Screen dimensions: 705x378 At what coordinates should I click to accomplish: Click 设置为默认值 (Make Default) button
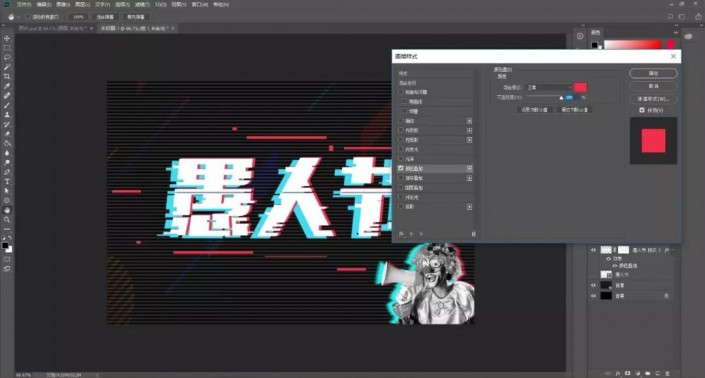(534, 110)
